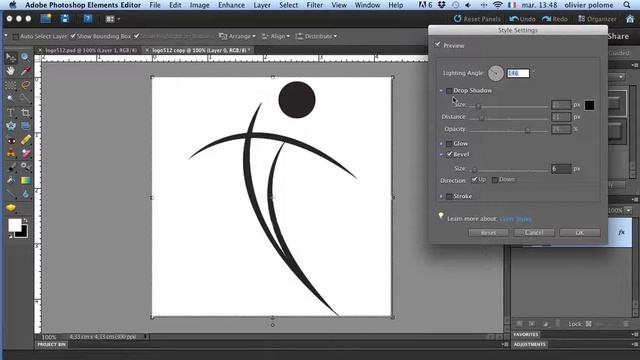Enable the Drop Shadow checkbox
This screenshot has height=360, width=640.
449,91
